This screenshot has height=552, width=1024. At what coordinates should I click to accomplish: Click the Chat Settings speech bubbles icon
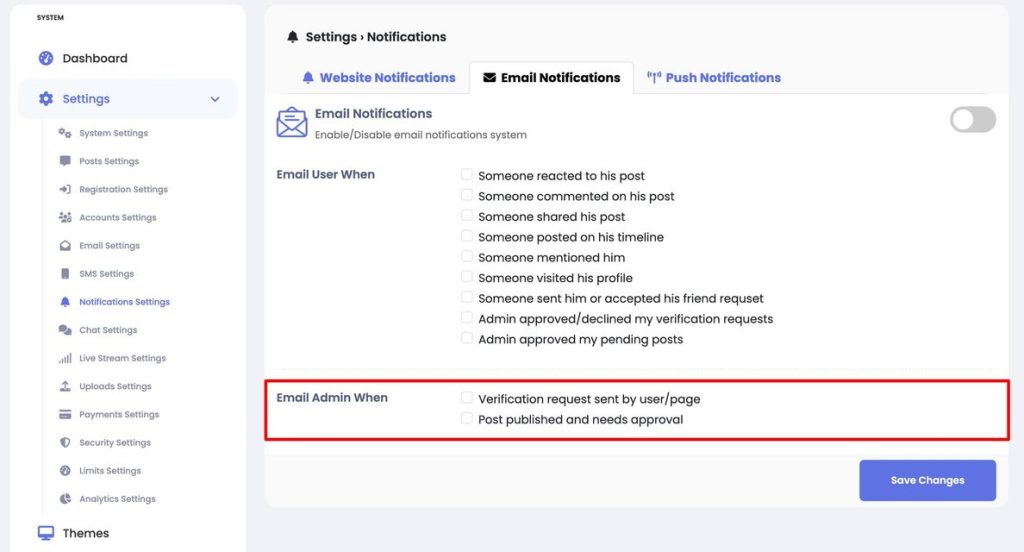tap(65, 330)
